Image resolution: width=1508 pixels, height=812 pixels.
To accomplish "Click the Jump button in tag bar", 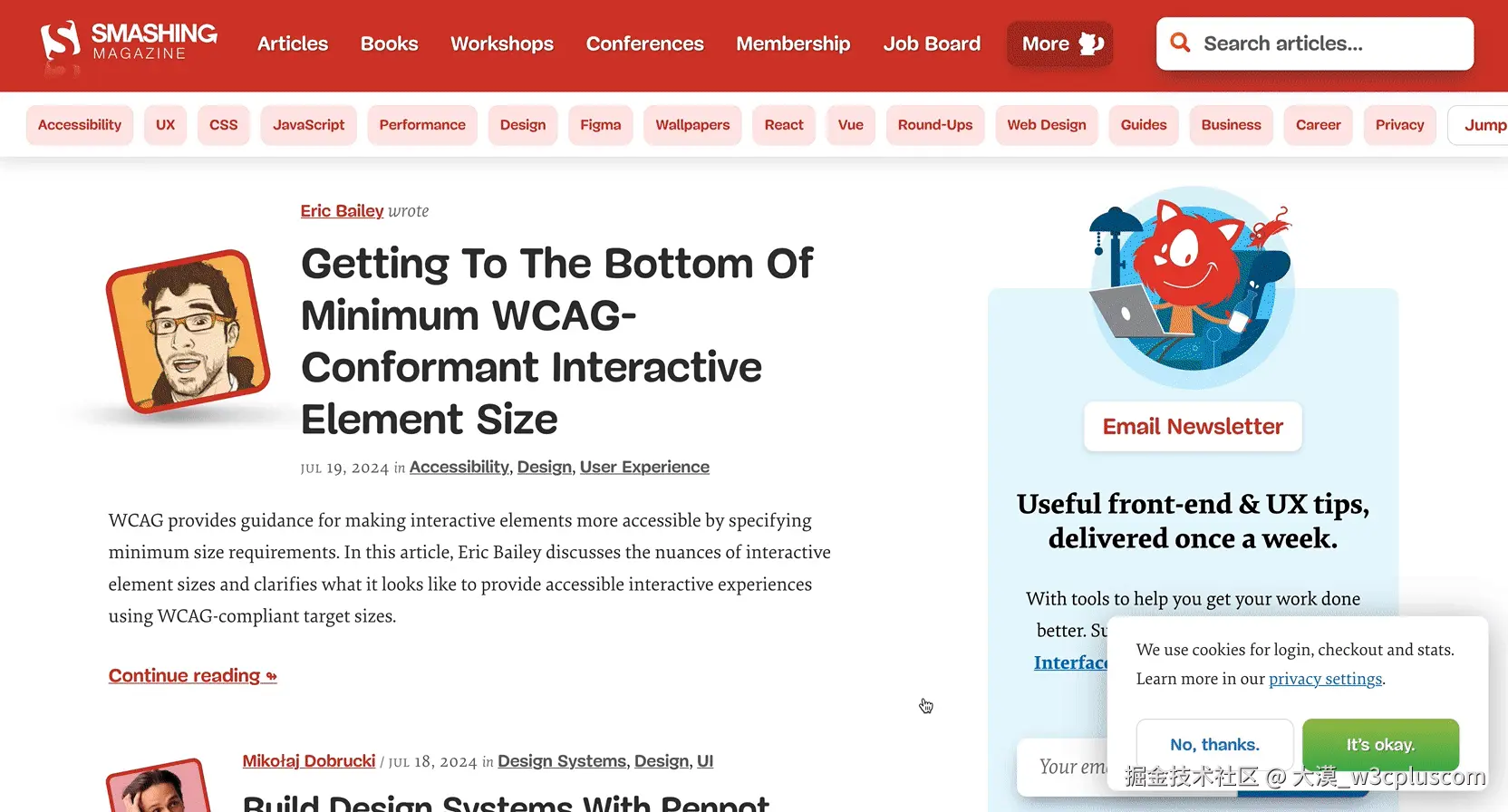I will tap(1480, 125).
